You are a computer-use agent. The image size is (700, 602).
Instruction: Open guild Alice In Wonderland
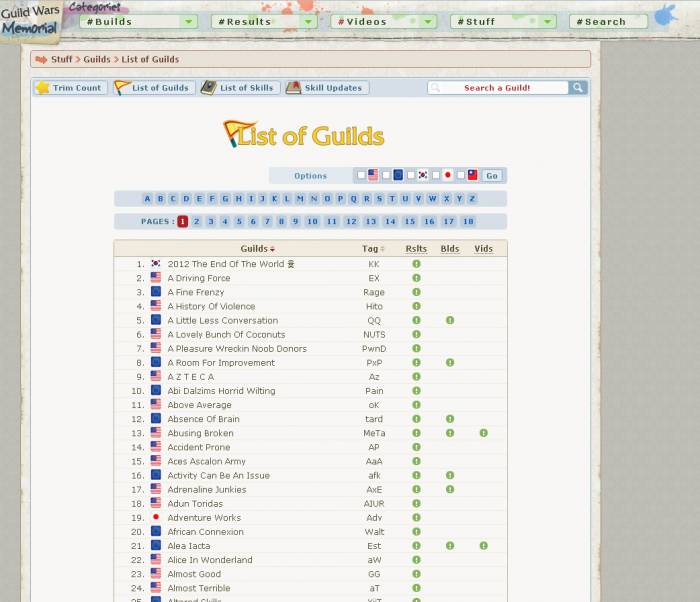click(210, 560)
